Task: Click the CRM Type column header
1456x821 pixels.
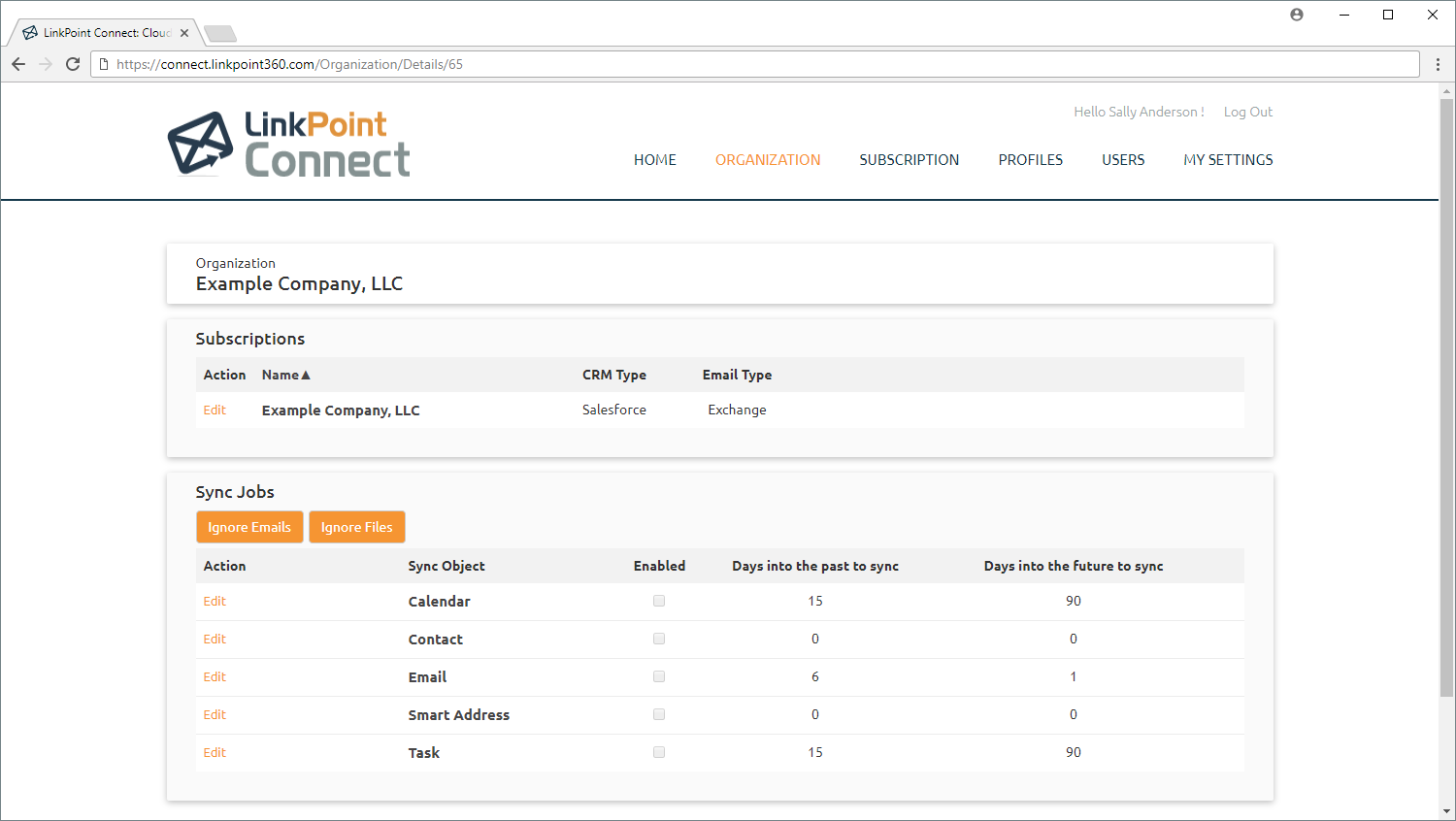Action: pyautogui.click(x=614, y=375)
